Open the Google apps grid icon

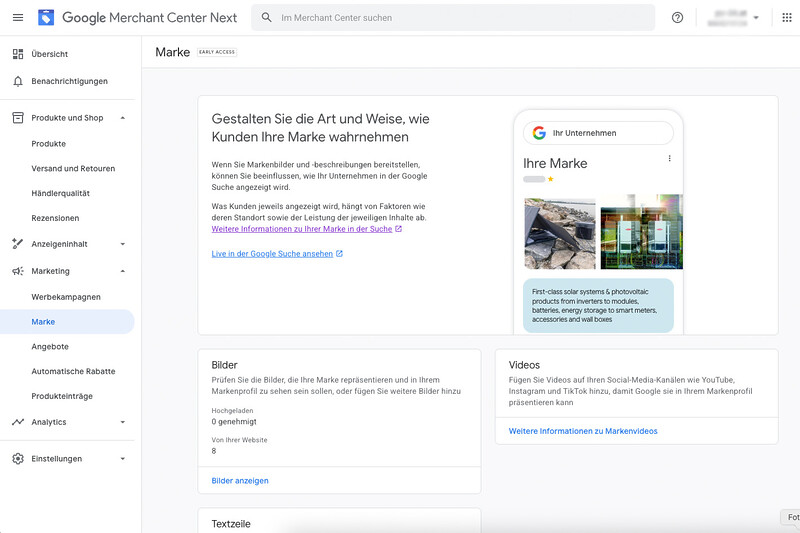[787, 18]
